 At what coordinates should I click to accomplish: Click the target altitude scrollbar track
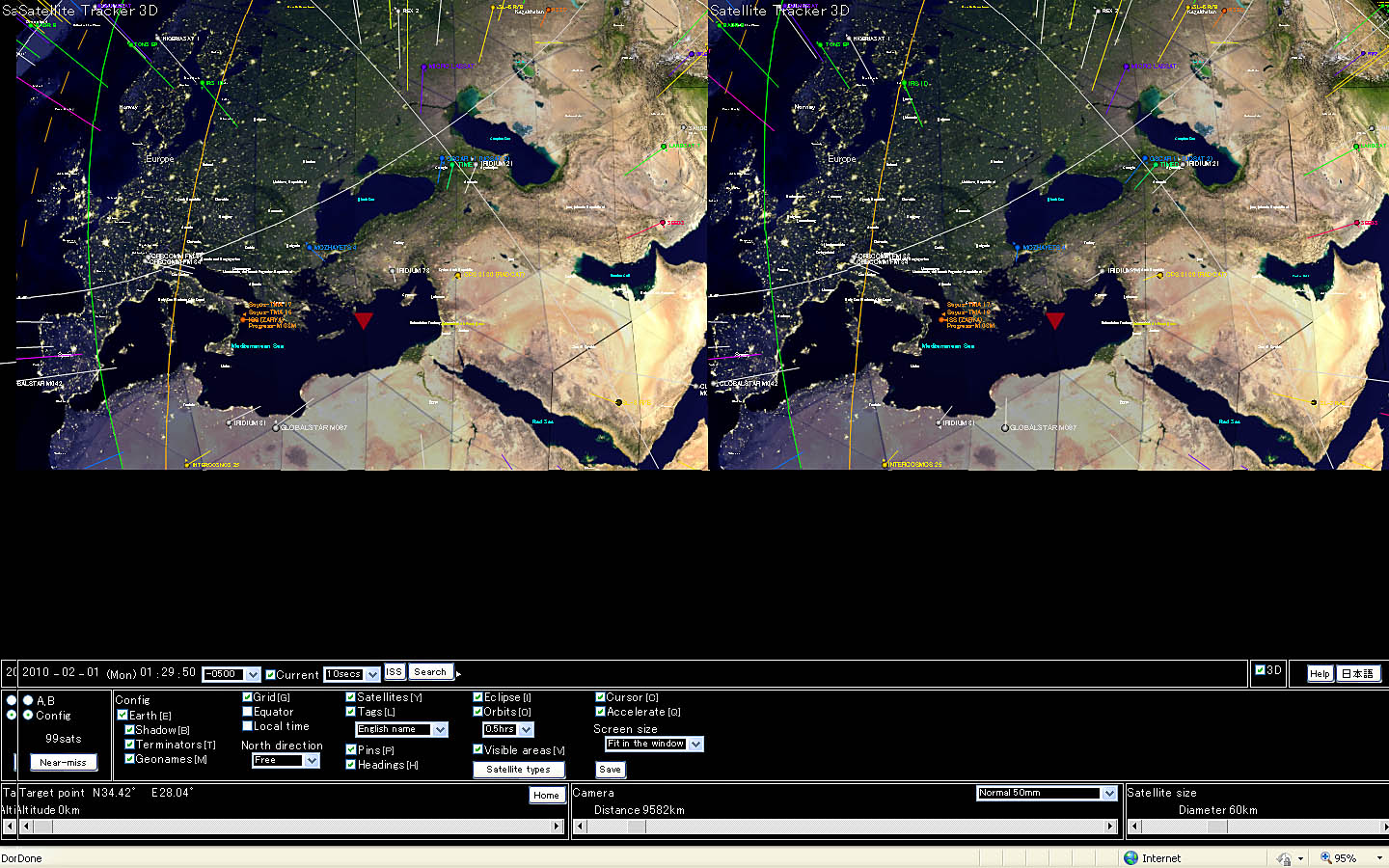click(x=289, y=827)
